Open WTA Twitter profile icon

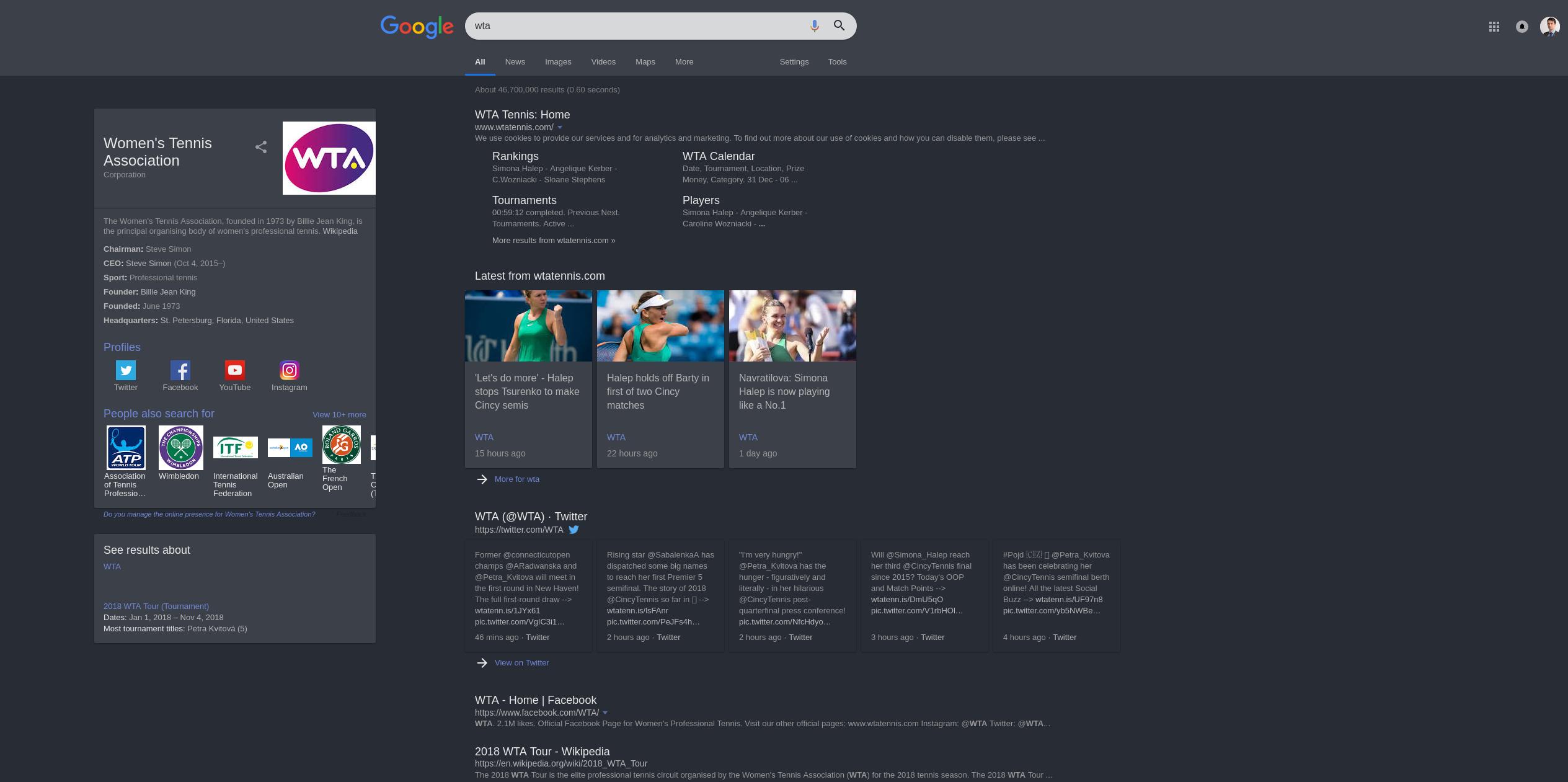126,370
